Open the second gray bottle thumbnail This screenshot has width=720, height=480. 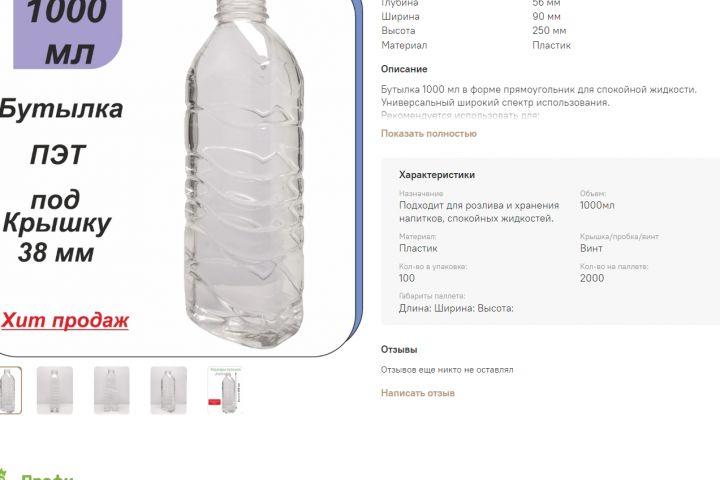click(x=55, y=390)
